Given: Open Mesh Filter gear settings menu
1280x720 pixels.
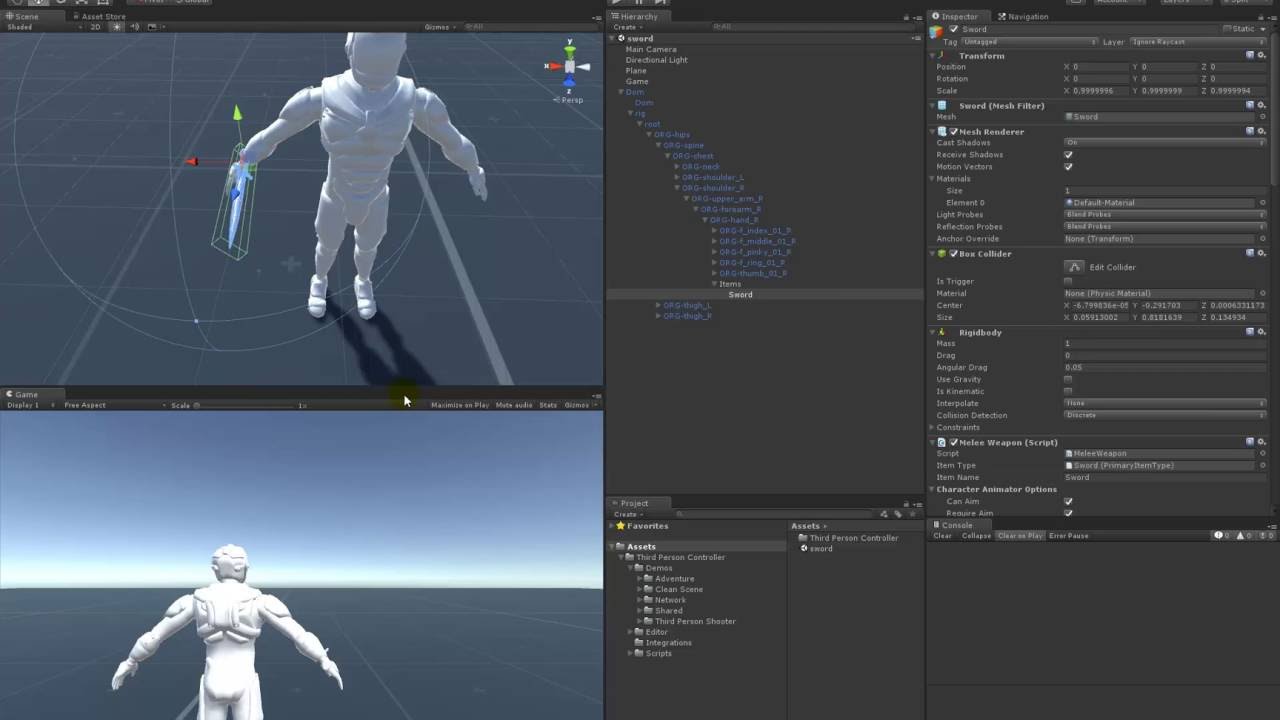Looking at the screenshot, I should tap(1261, 105).
